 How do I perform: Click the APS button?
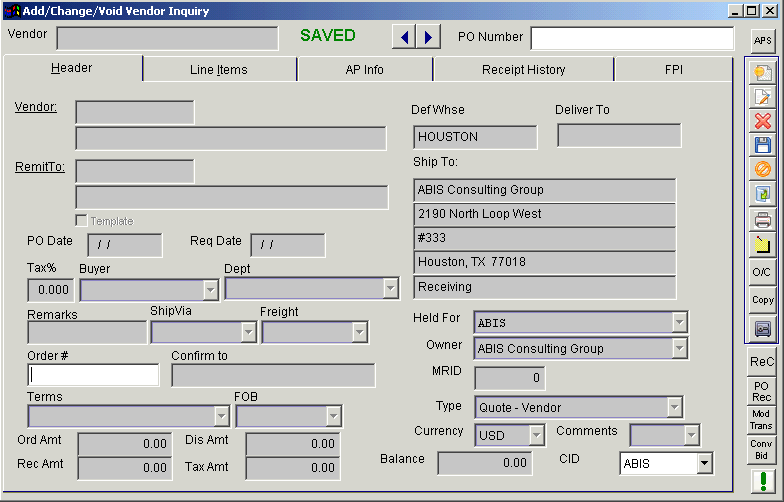[762, 40]
